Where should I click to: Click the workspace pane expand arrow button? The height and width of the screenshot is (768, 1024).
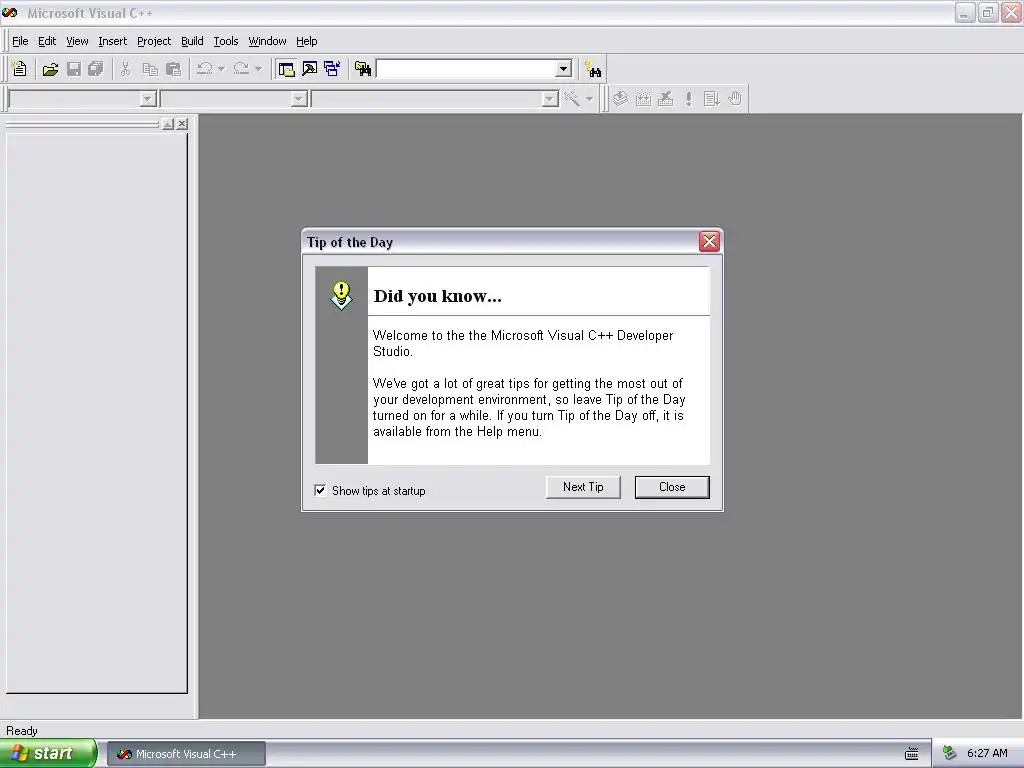[168, 123]
